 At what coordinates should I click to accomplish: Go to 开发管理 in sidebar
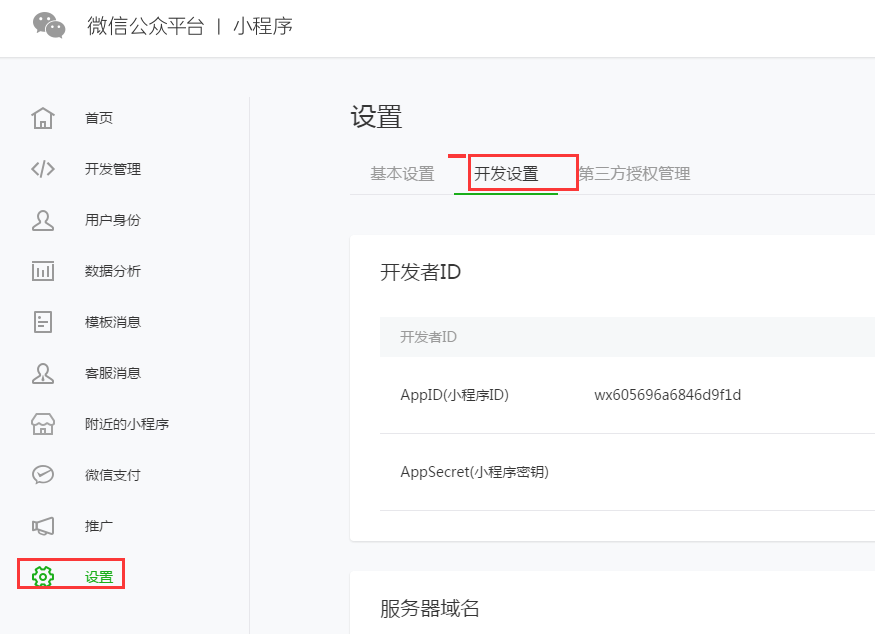(x=113, y=169)
